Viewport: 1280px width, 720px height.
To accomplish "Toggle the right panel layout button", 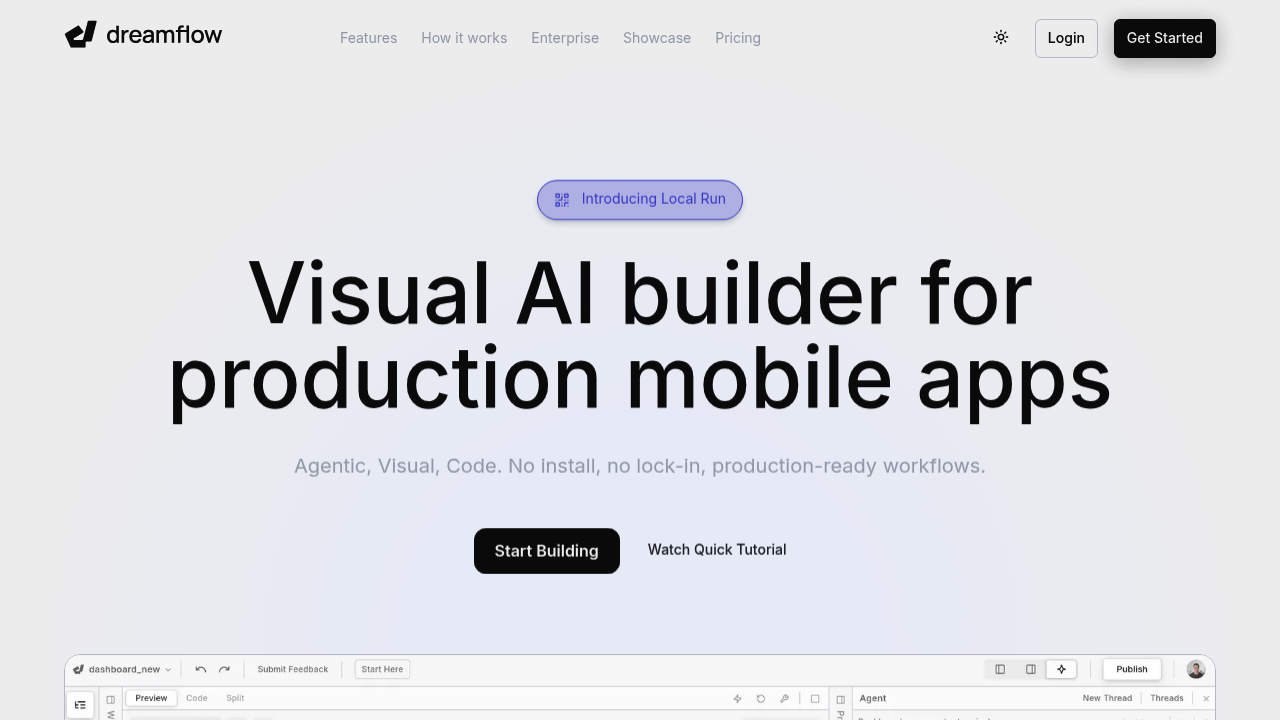I will (x=1031, y=670).
